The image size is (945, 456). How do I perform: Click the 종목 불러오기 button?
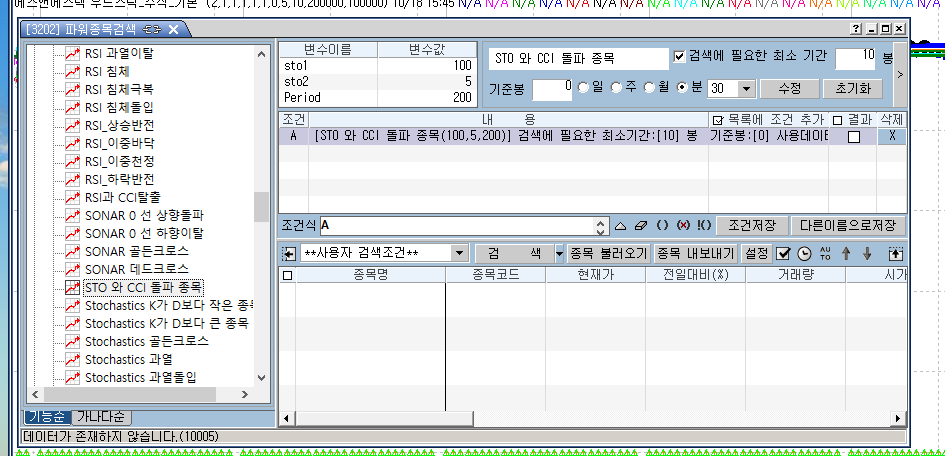610,254
